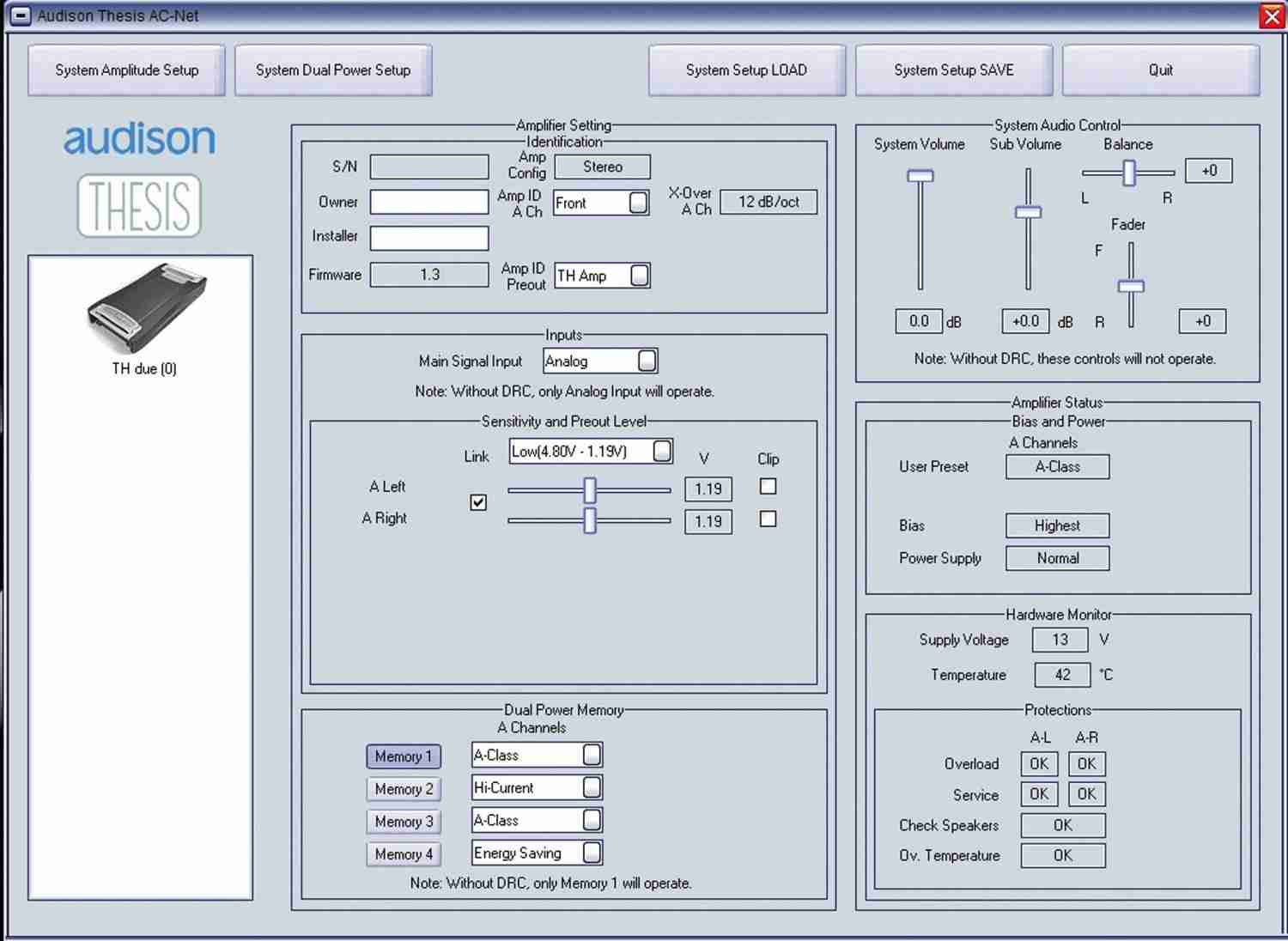Toggle the A Right Clip checkbox
Image resolution: width=1288 pixels, height=941 pixels.
tap(769, 519)
